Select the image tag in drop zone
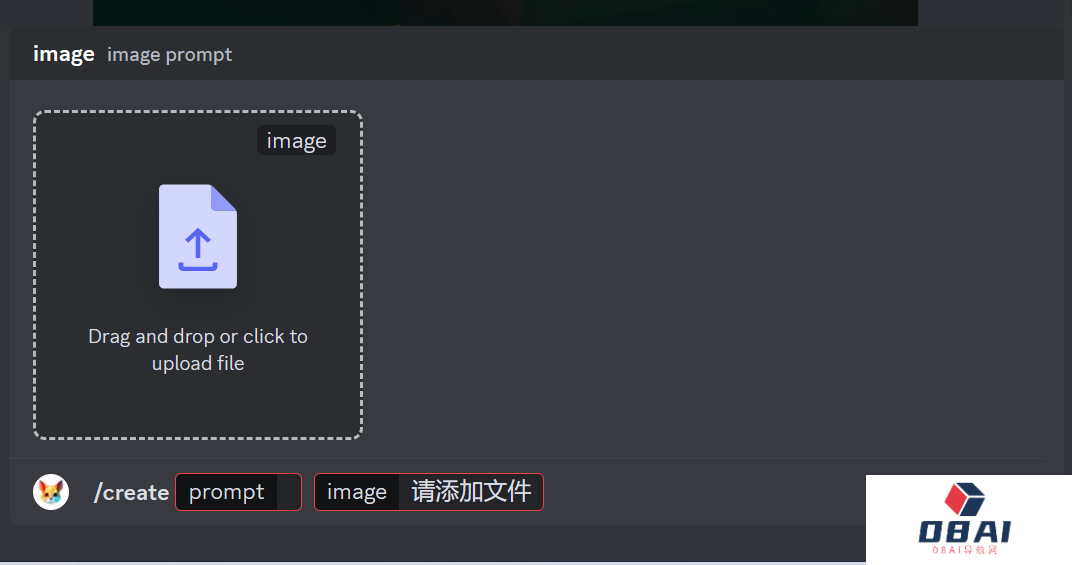 (x=297, y=140)
